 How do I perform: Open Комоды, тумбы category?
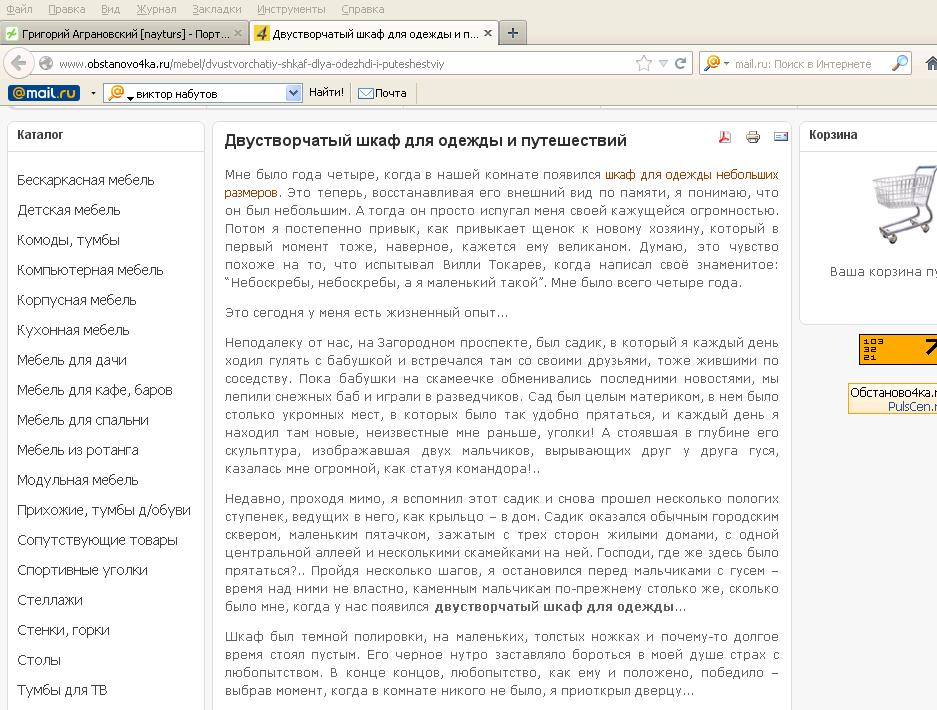(x=68, y=240)
